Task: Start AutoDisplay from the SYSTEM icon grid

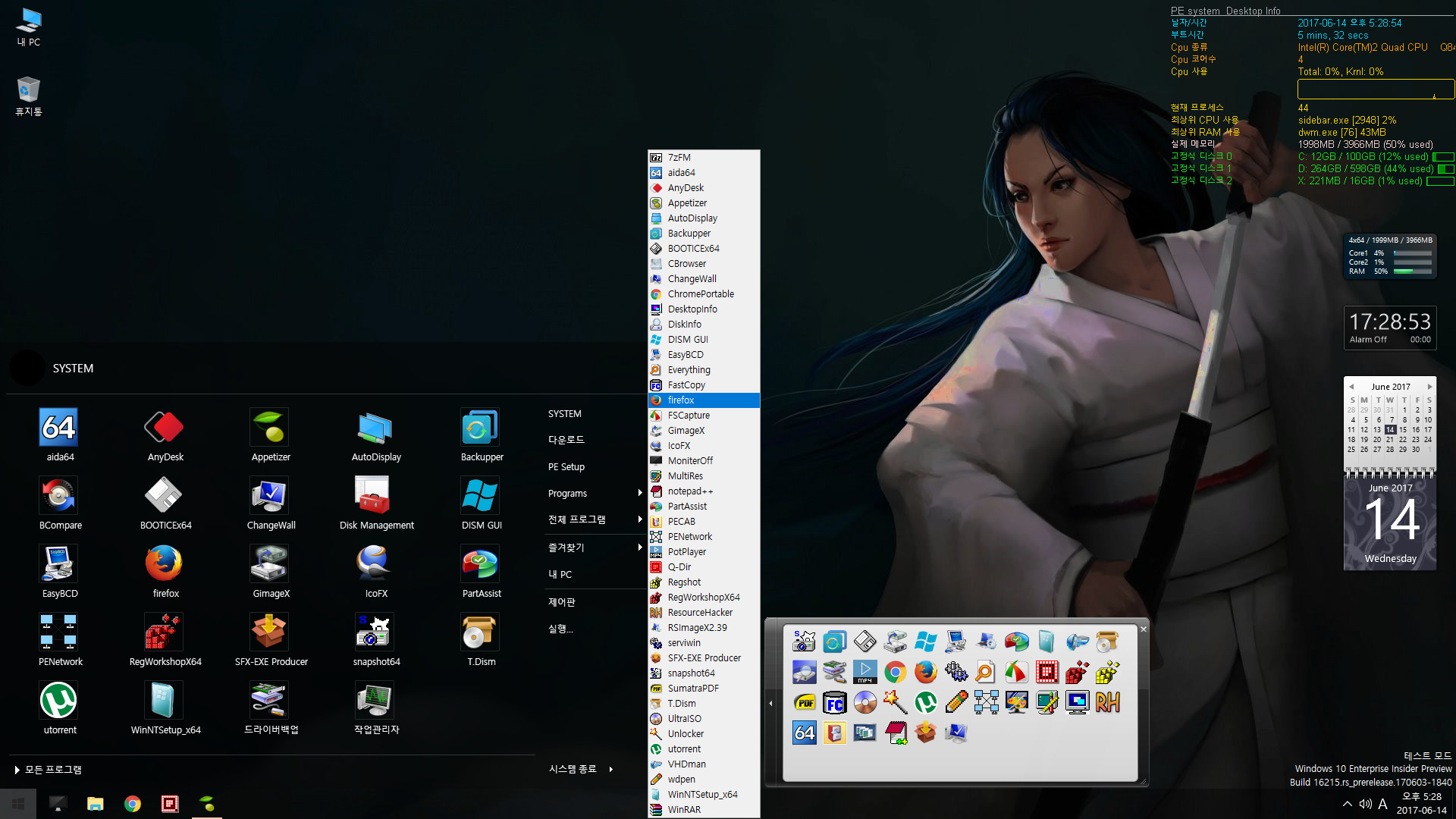Action: pyautogui.click(x=375, y=435)
